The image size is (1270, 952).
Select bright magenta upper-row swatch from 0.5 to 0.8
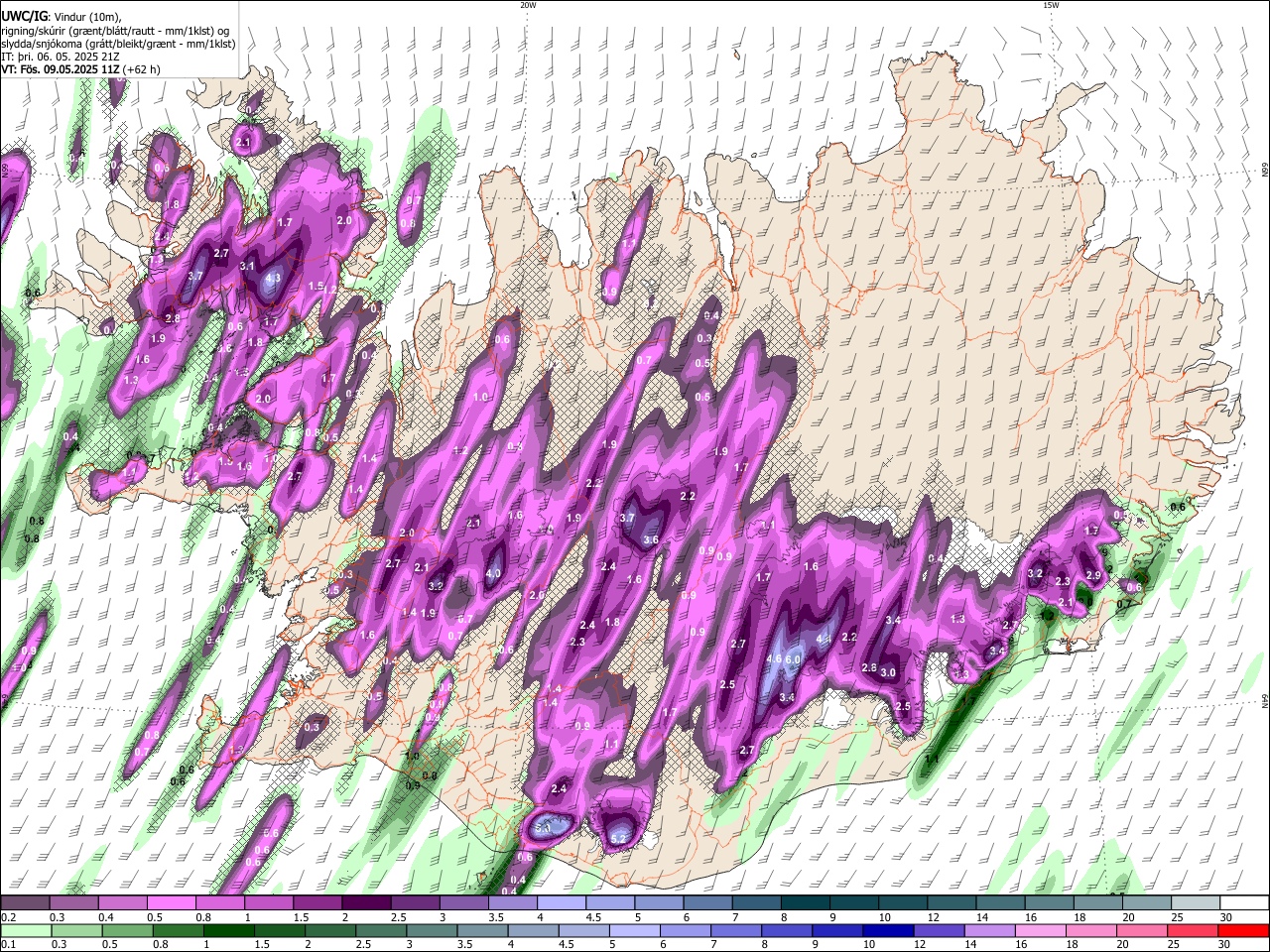click(171, 903)
